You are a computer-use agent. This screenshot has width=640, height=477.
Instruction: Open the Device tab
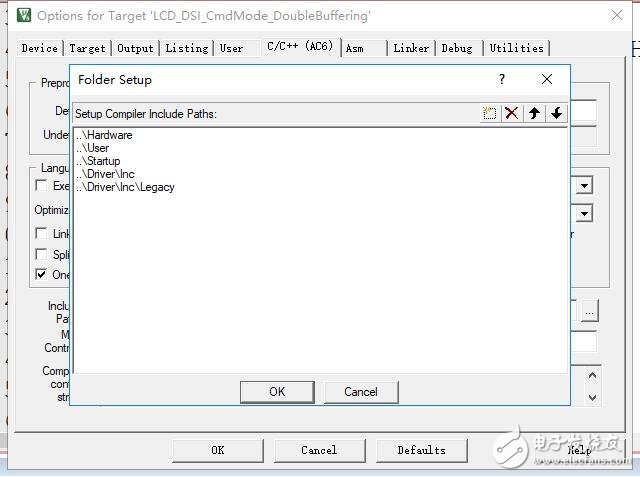(40, 48)
